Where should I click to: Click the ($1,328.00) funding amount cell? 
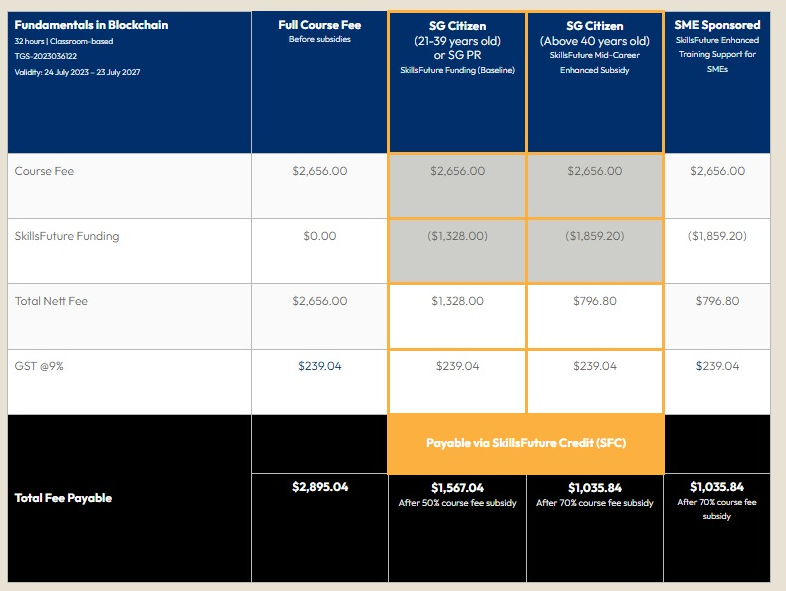coord(457,236)
